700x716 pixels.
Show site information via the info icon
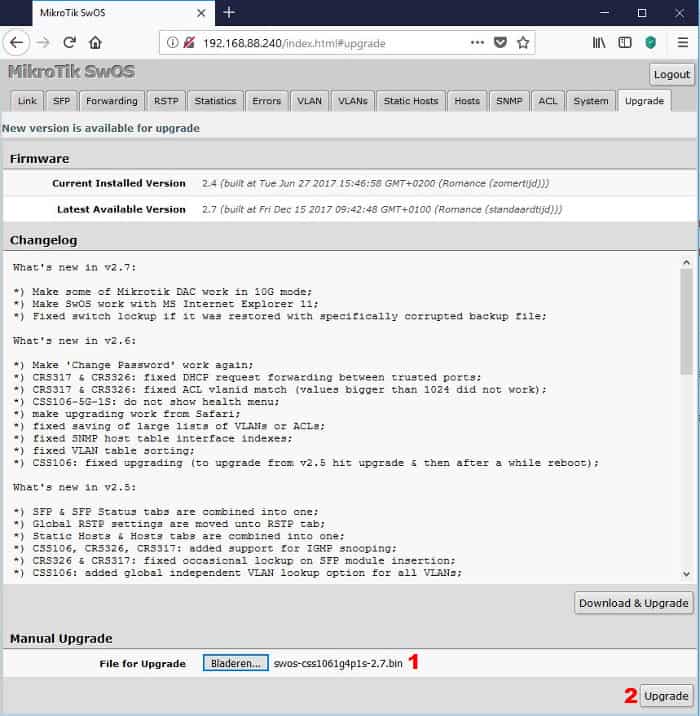tap(172, 43)
